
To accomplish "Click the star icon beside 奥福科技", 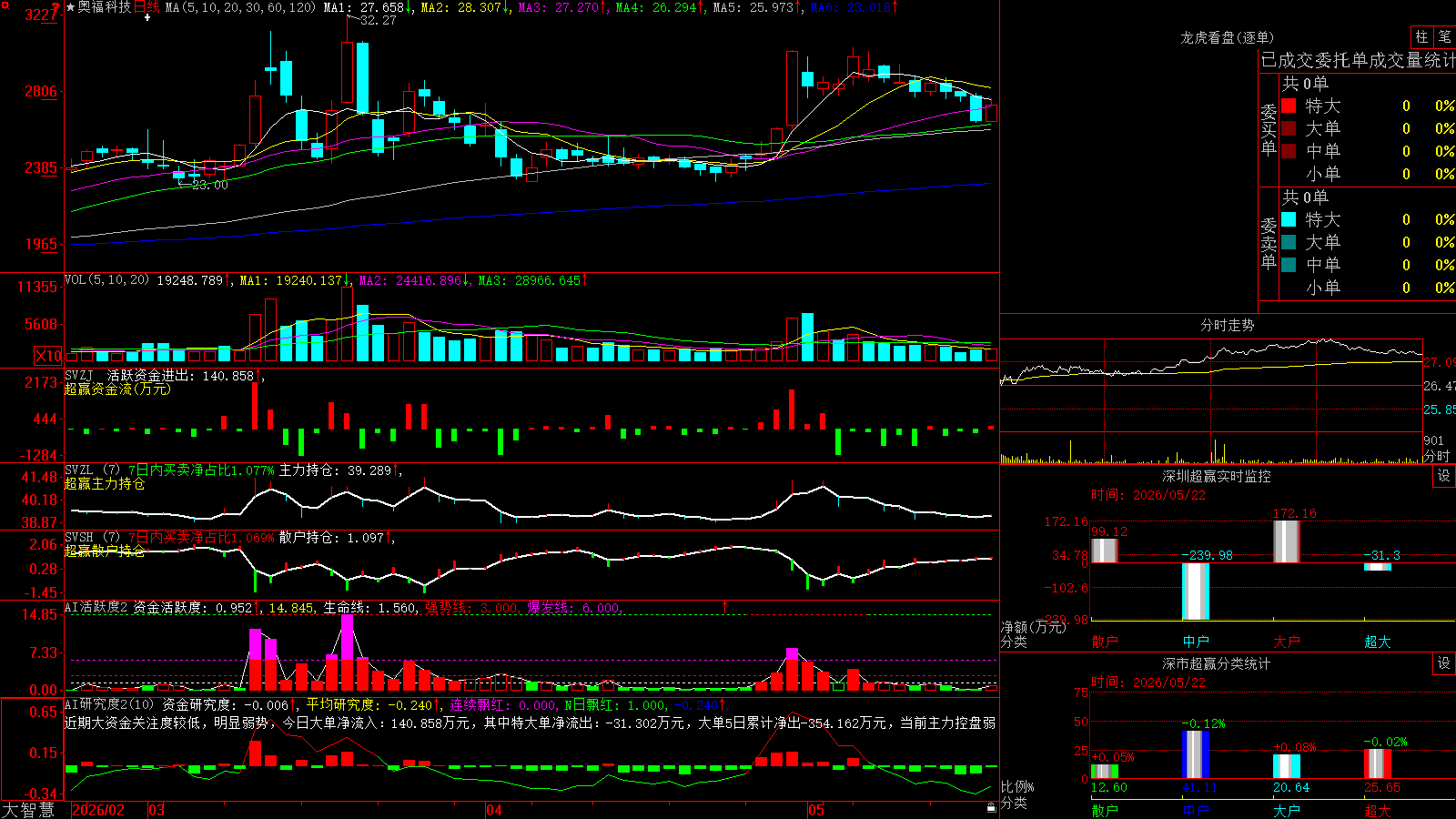I will coord(70,7).
